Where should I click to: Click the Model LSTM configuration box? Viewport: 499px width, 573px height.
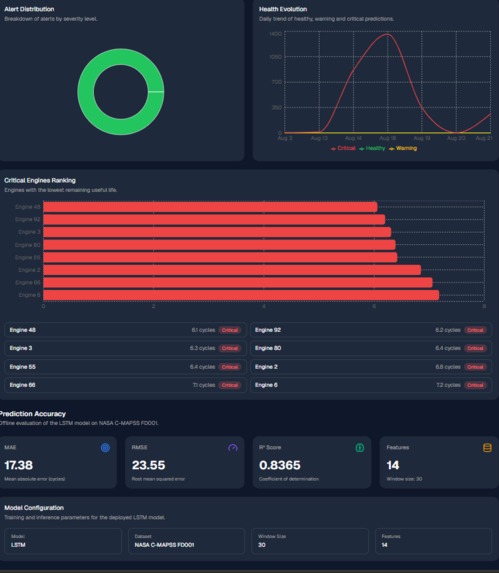[63, 541]
